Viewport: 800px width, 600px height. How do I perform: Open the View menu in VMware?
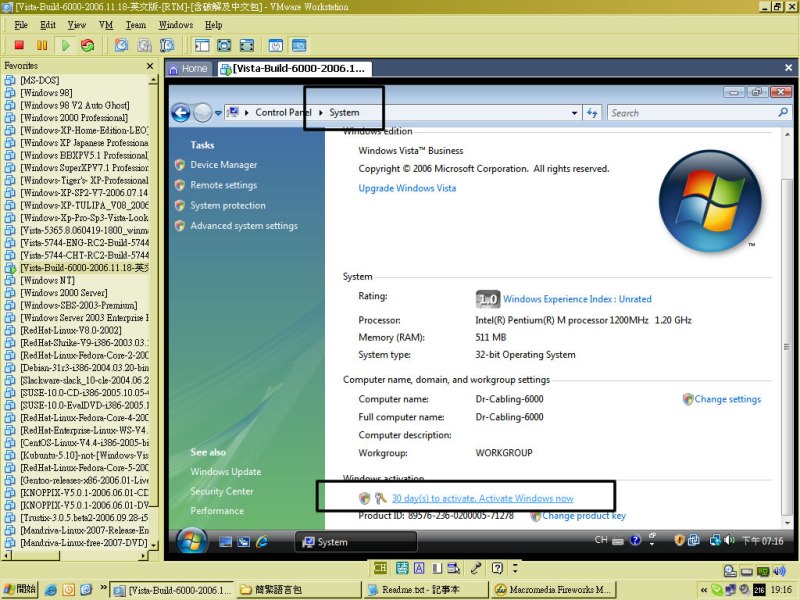[x=77, y=25]
